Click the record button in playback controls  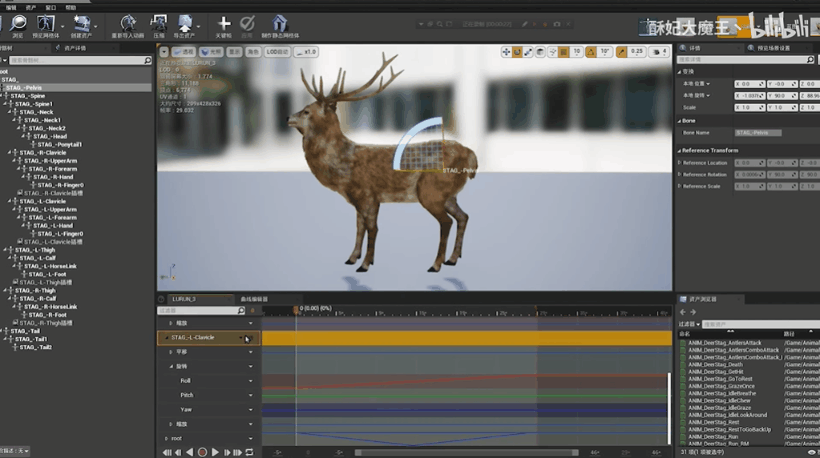coord(202,452)
